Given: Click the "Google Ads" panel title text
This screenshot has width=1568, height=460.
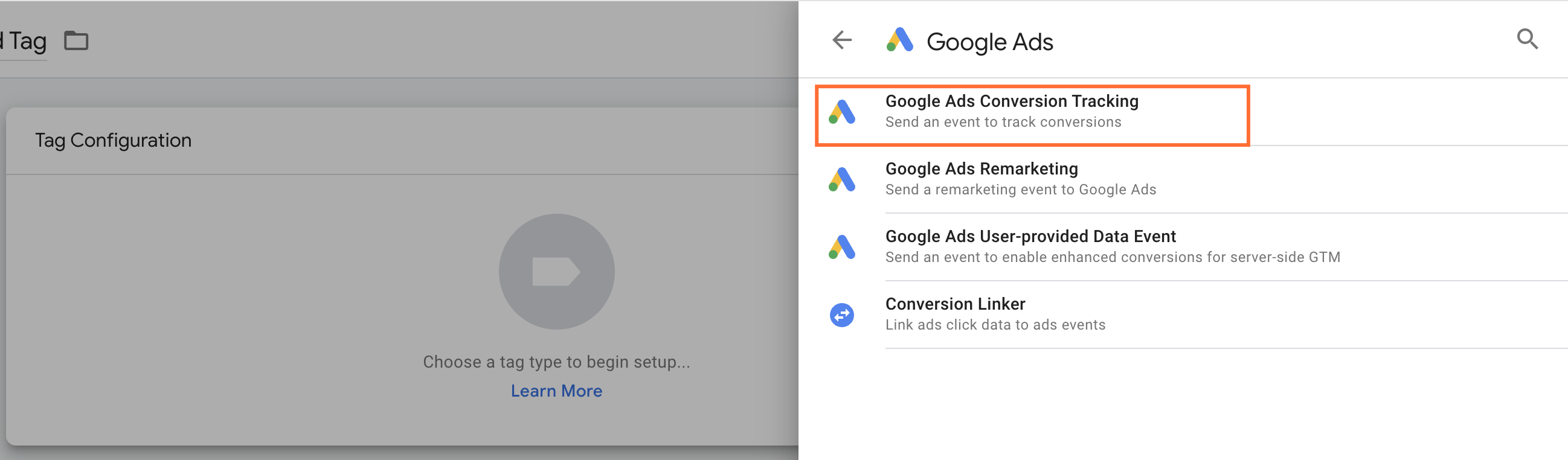Looking at the screenshot, I should (989, 42).
